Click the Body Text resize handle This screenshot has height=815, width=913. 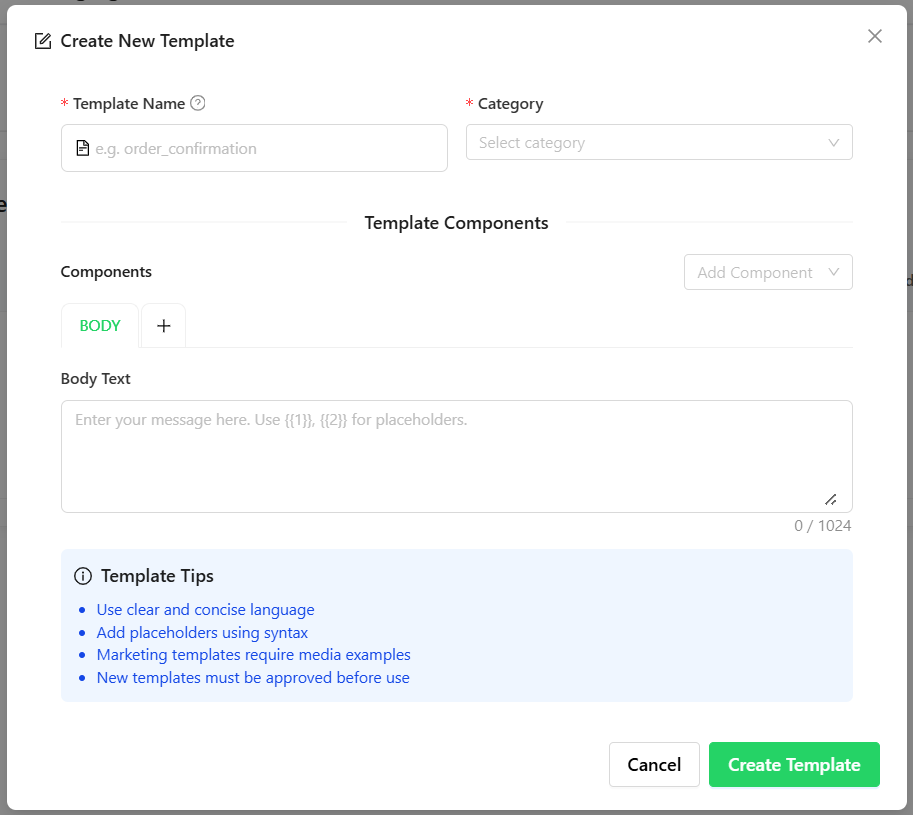coord(830,499)
